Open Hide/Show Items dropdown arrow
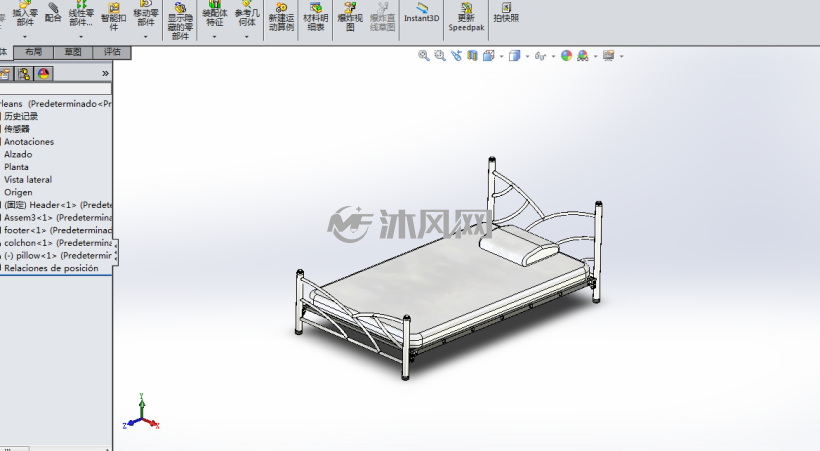The height and width of the screenshot is (451, 820). point(553,57)
